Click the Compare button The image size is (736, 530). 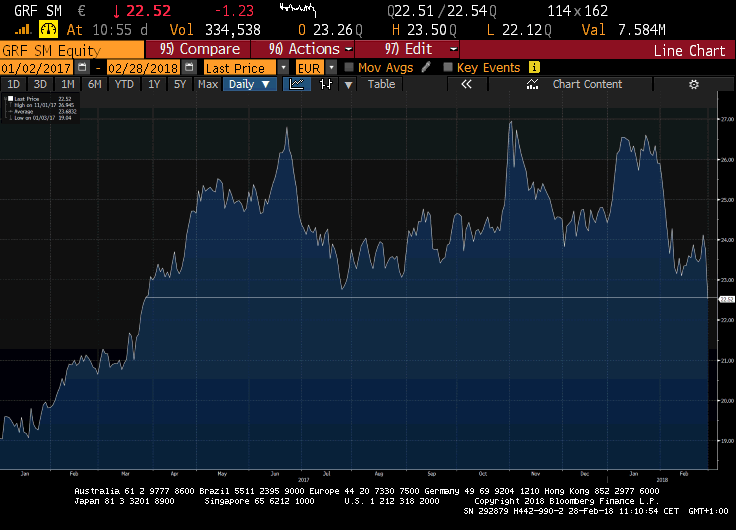tap(198, 49)
